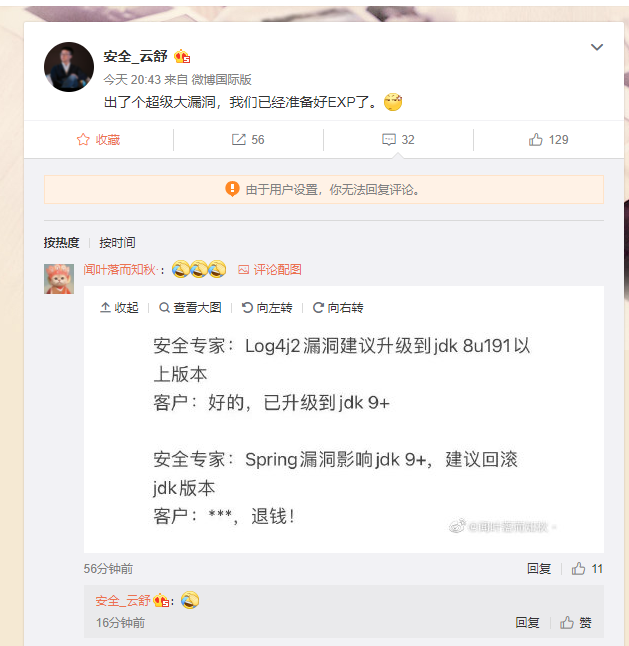Rotate image left with 向左转
629x646 pixels.
pos(267,308)
